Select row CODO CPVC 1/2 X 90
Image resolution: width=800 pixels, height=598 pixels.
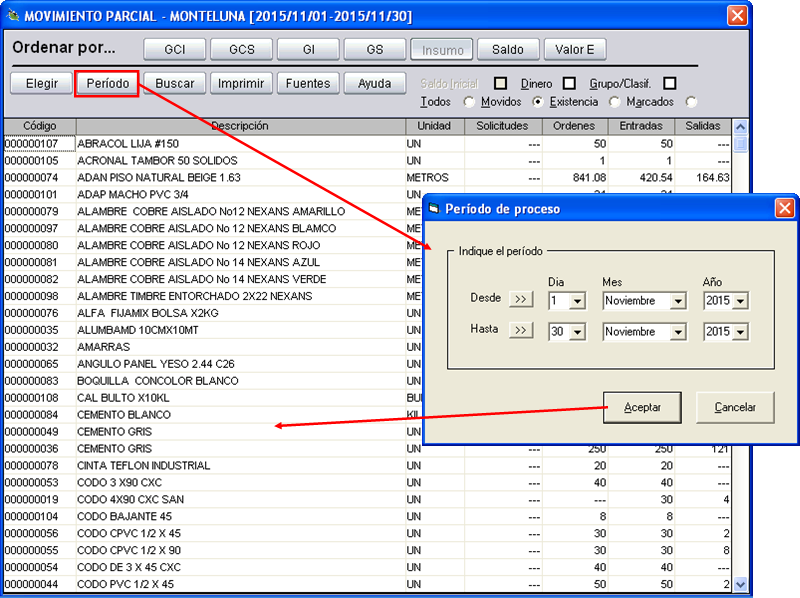point(367,551)
